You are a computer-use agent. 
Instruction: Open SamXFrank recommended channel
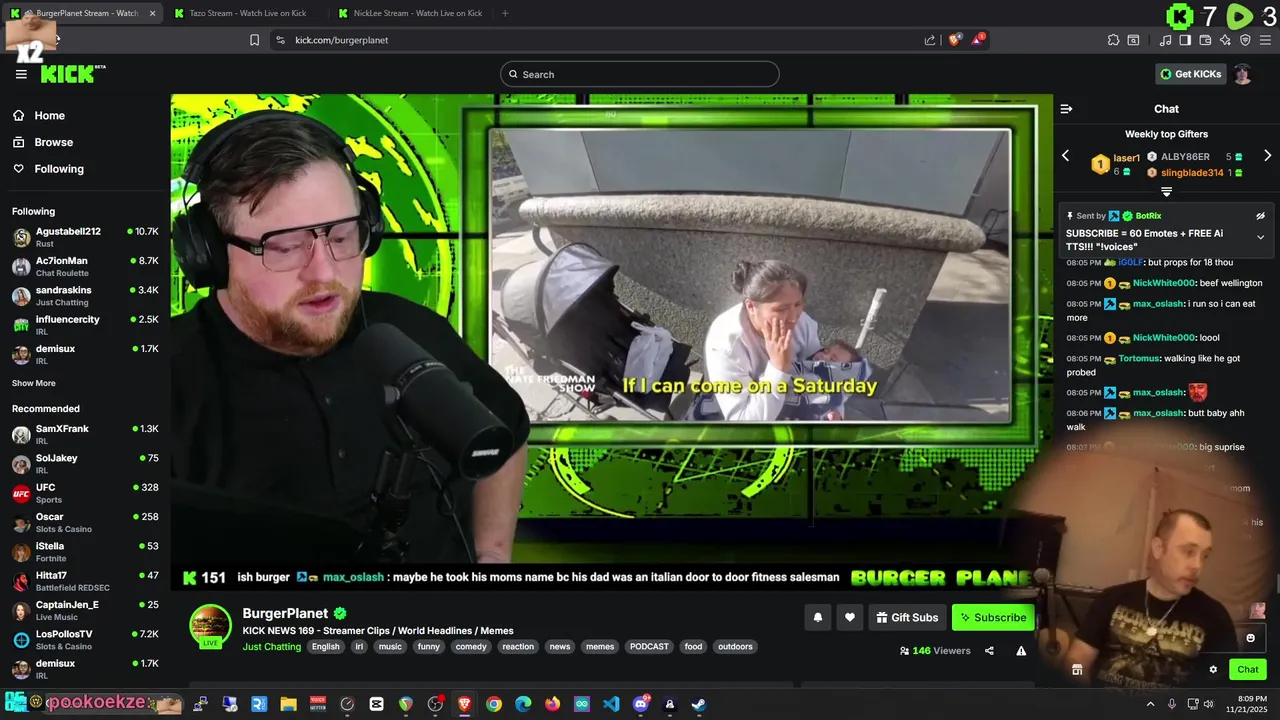(x=85, y=434)
